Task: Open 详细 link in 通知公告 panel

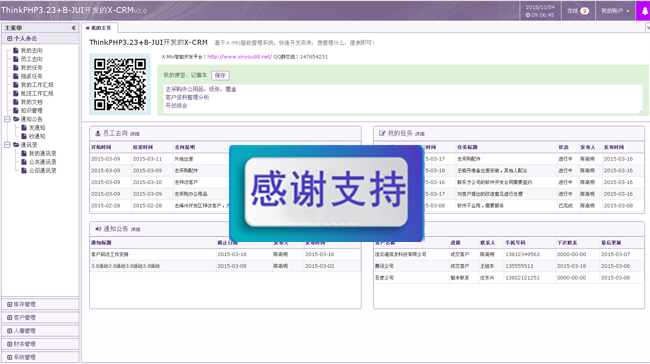Action: pos(136,229)
